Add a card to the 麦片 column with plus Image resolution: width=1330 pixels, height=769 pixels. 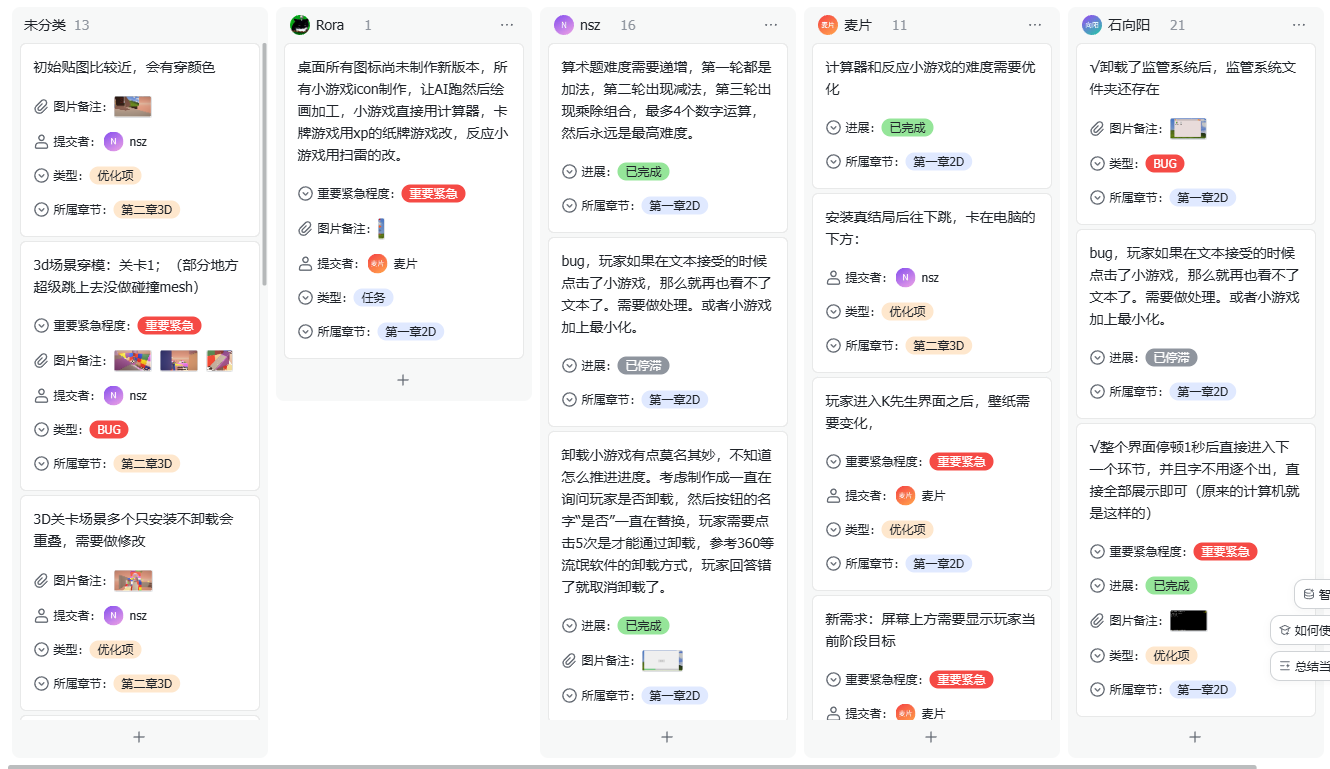coord(931,736)
